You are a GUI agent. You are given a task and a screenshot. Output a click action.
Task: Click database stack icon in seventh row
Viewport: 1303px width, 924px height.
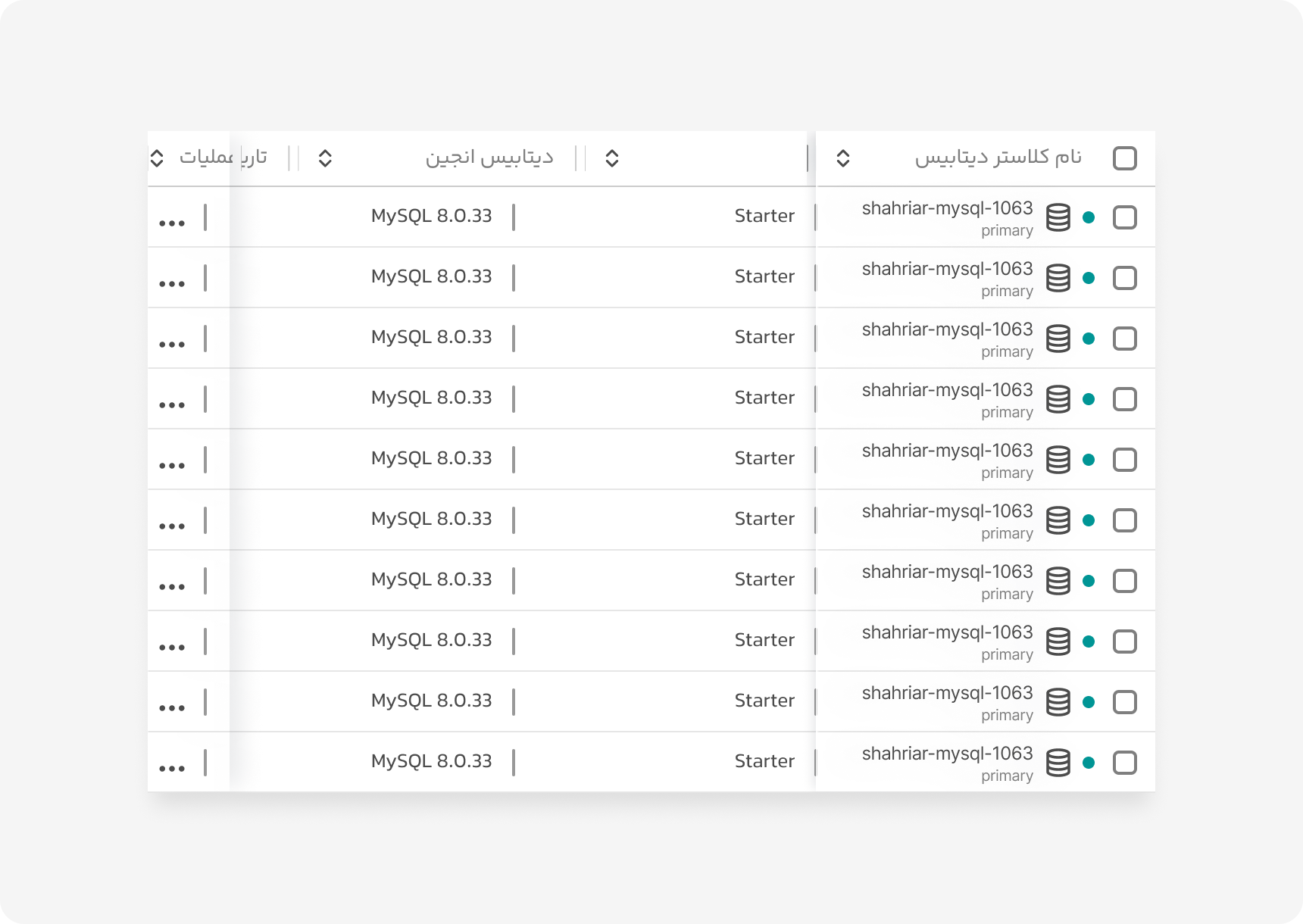[1058, 581]
